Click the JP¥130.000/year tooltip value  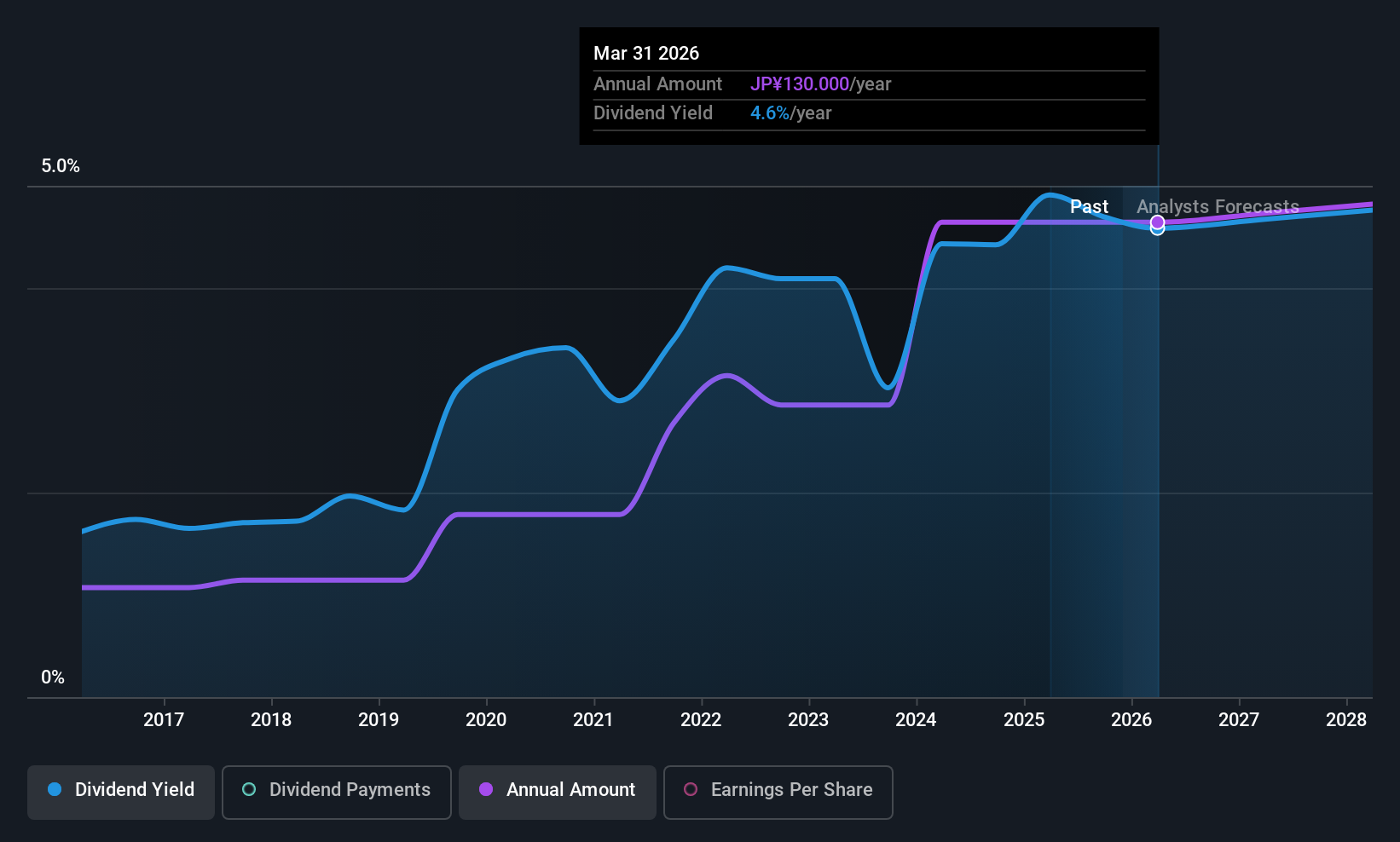[820, 84]
